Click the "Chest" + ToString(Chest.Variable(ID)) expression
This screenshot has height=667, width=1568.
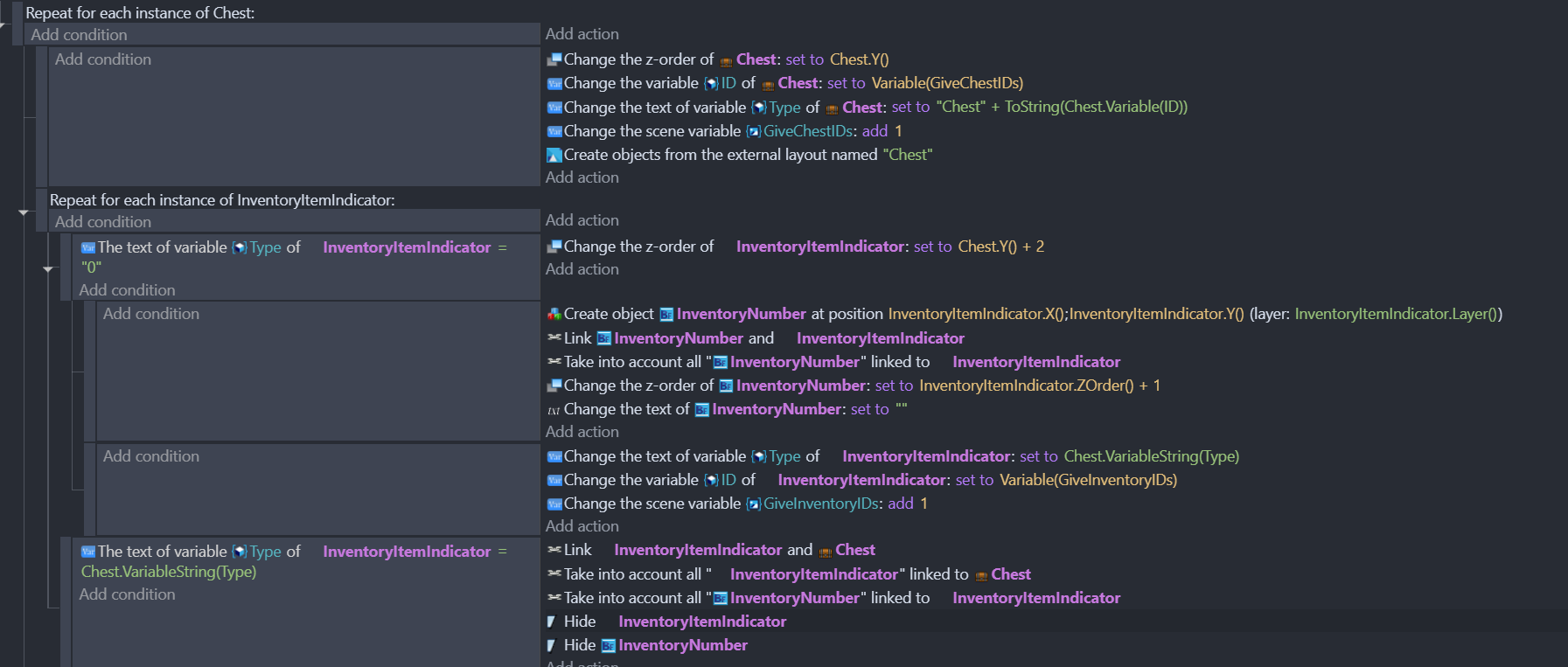pos(1061,107)
